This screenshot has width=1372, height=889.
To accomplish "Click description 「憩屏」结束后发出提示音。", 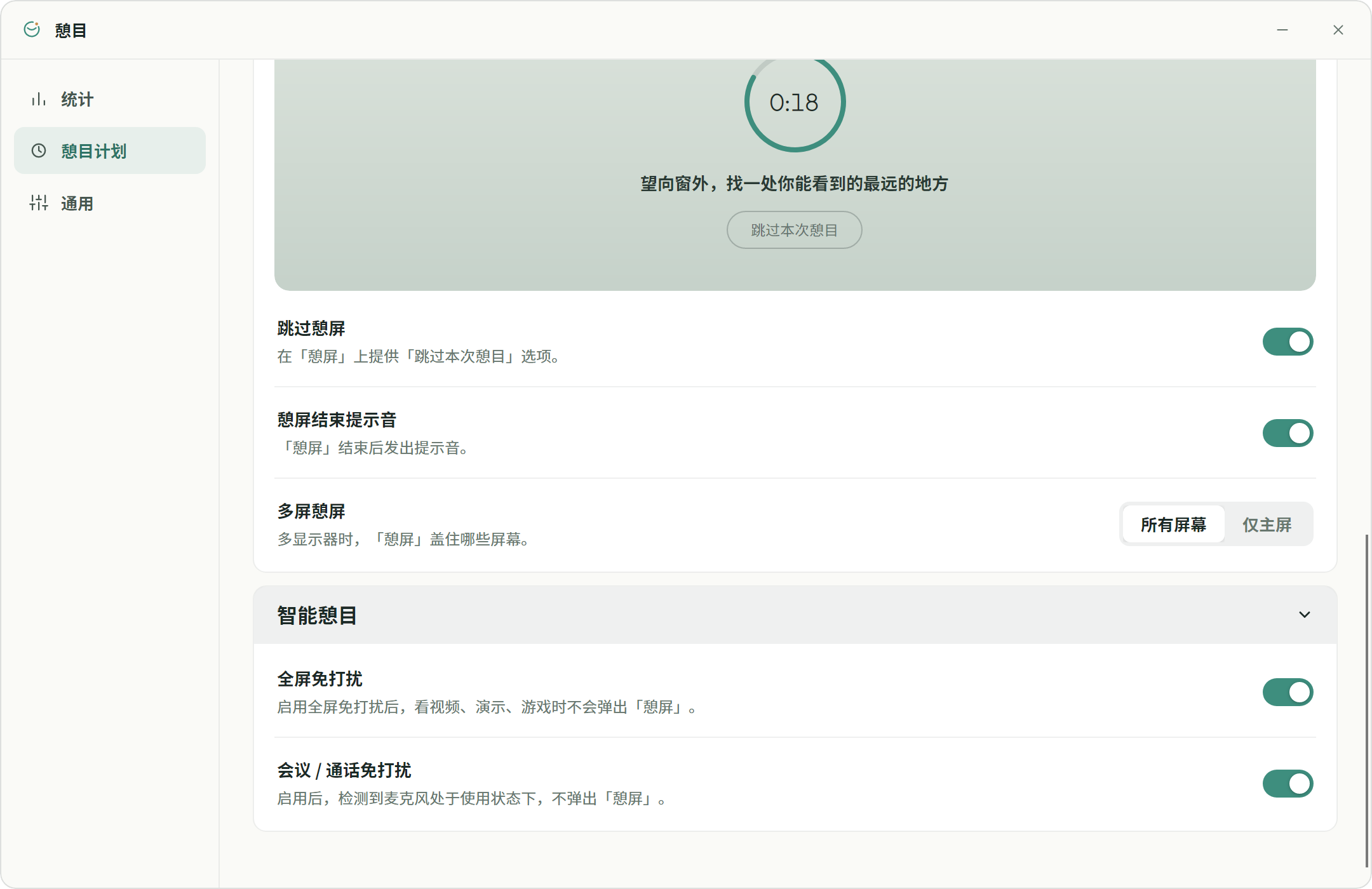I will 376,448.
